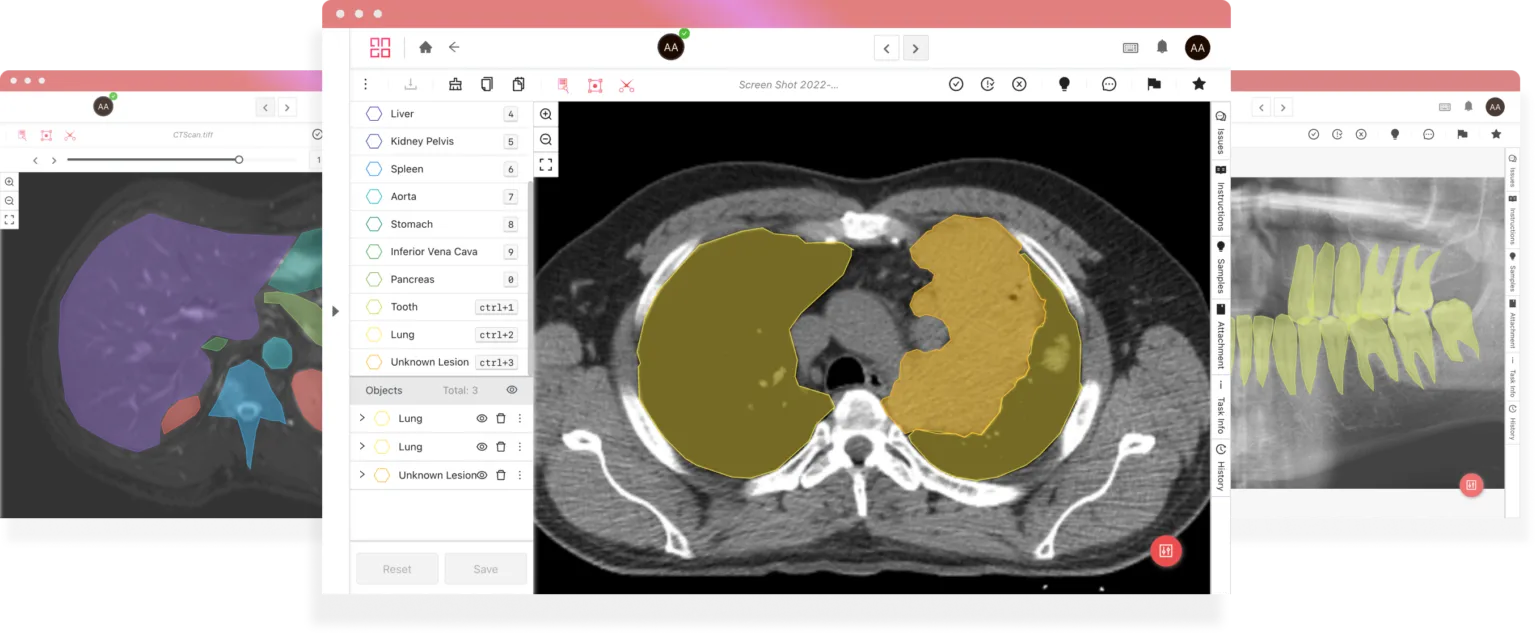Click the red scissors cut tool icon
1536x635 pixels.
click(626, 85)
